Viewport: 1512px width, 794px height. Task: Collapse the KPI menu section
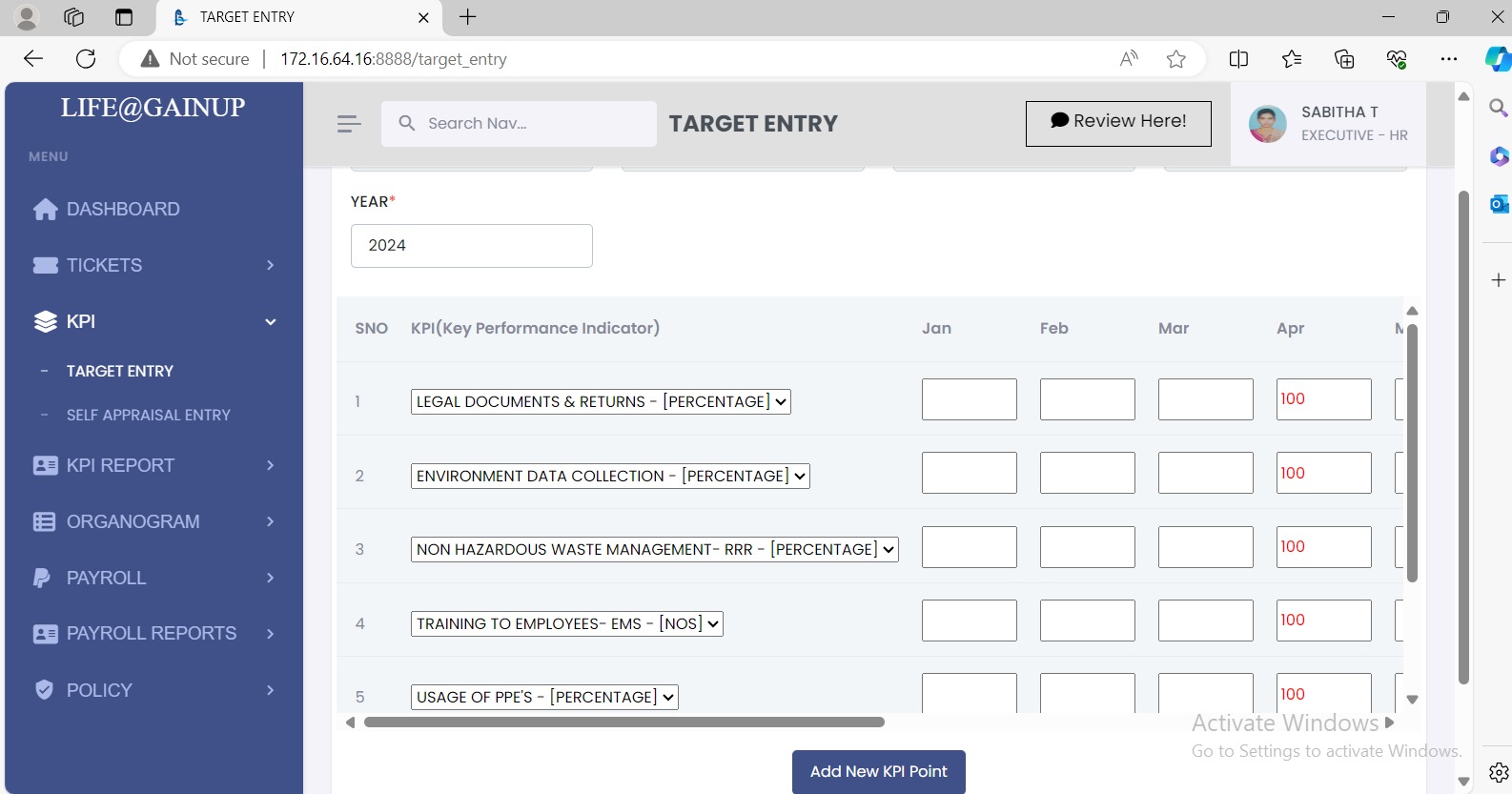pyautogui.click(x=271, y=322)
